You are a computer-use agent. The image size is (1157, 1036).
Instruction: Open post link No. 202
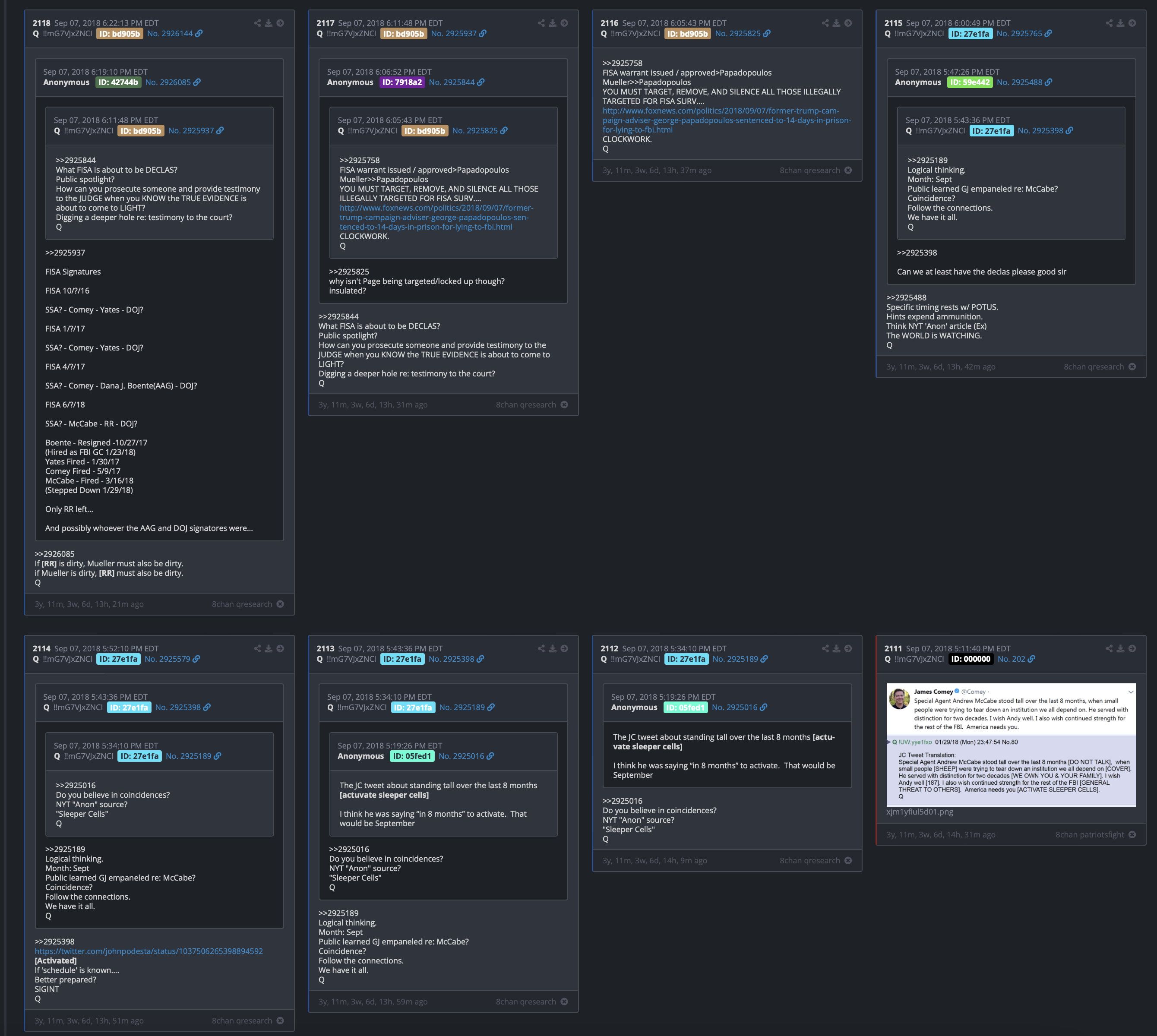tap(1011, 659)
